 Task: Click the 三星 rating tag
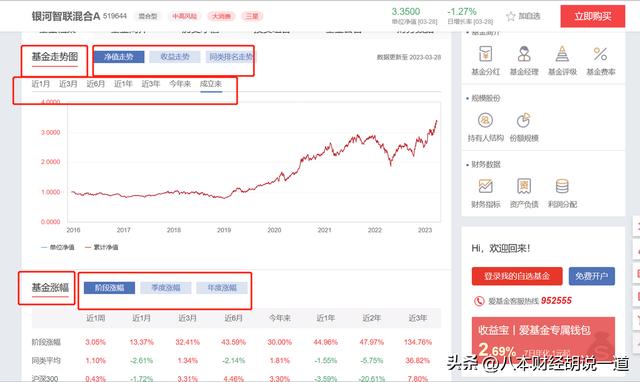point(252,16)
